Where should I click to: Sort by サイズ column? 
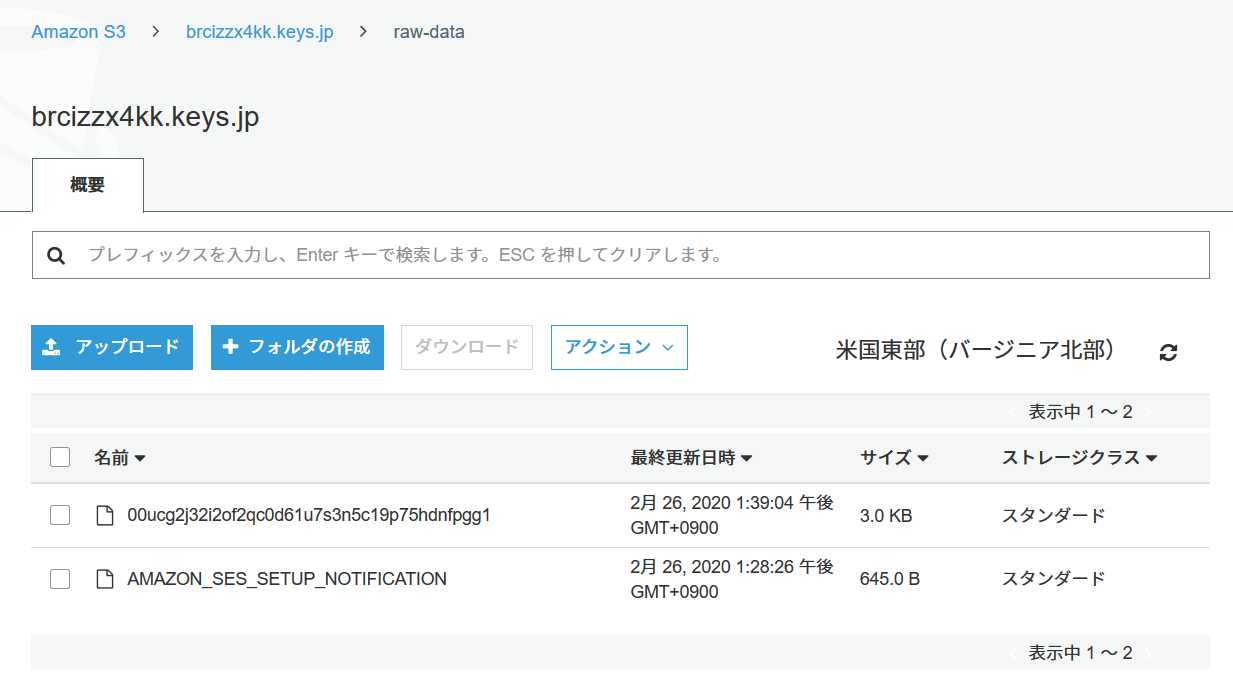pos(894,457)
